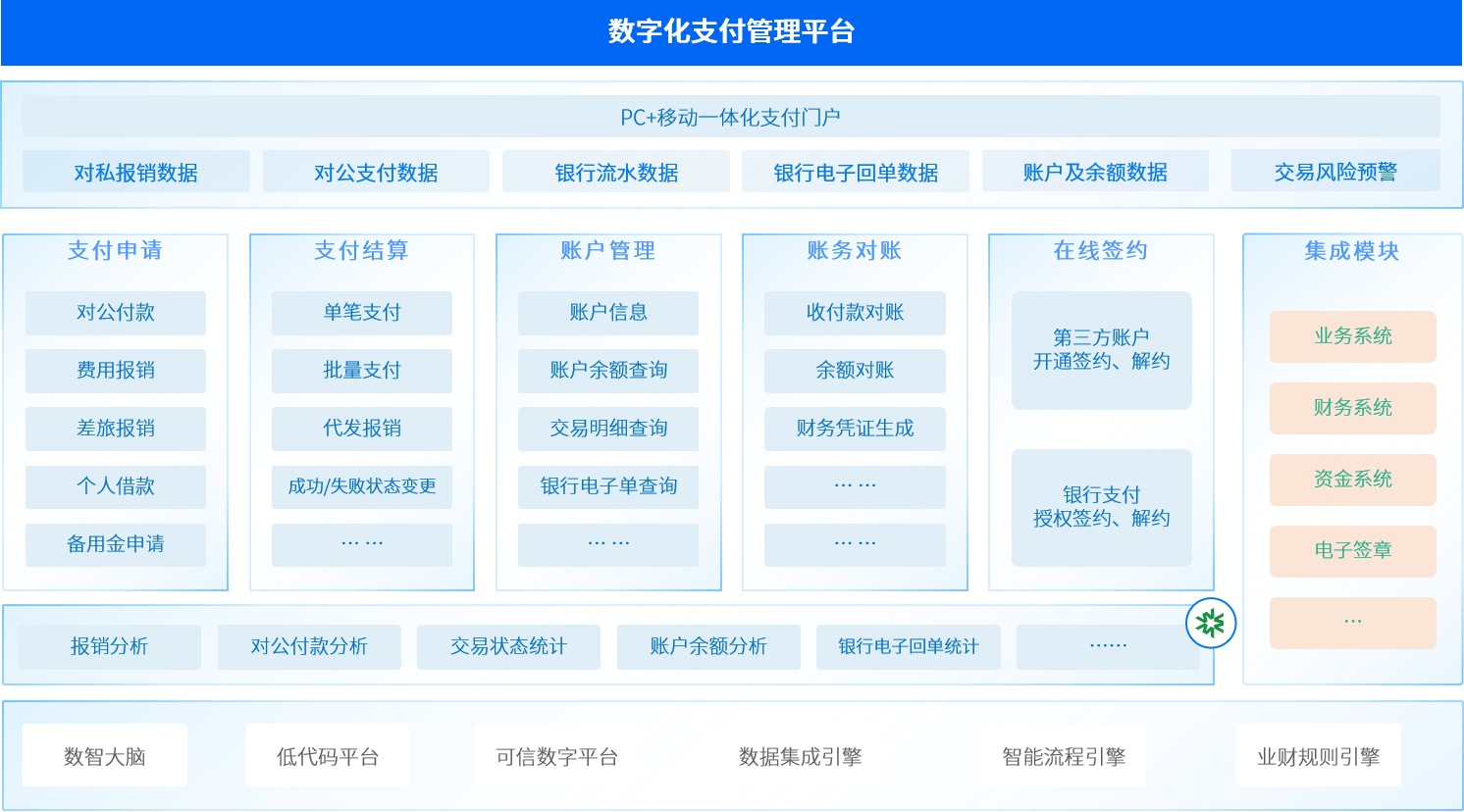
Task: Expand the ellipsis under 集成模块
Action: (x=1352, y=623)
